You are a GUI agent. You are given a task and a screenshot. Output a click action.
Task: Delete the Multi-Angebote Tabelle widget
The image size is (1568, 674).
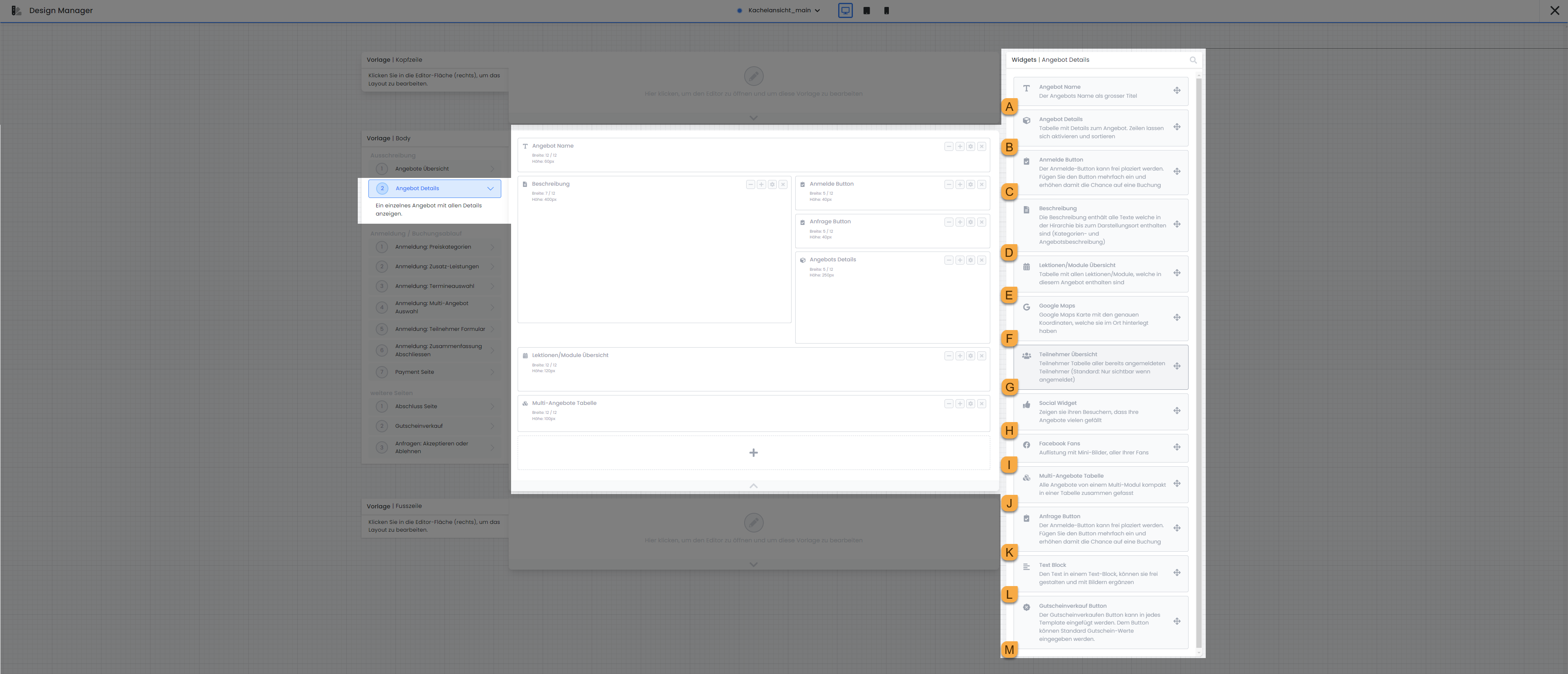(x=982, y=404)
